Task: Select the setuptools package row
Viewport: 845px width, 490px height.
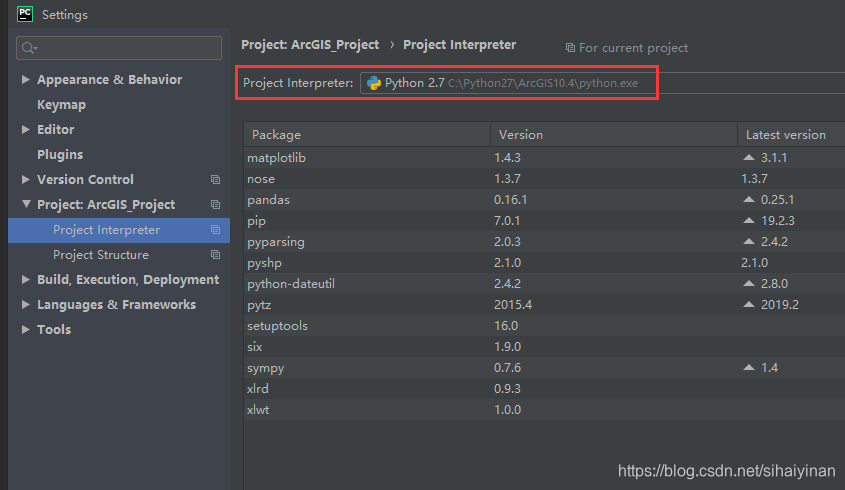Action: point(544,326)
